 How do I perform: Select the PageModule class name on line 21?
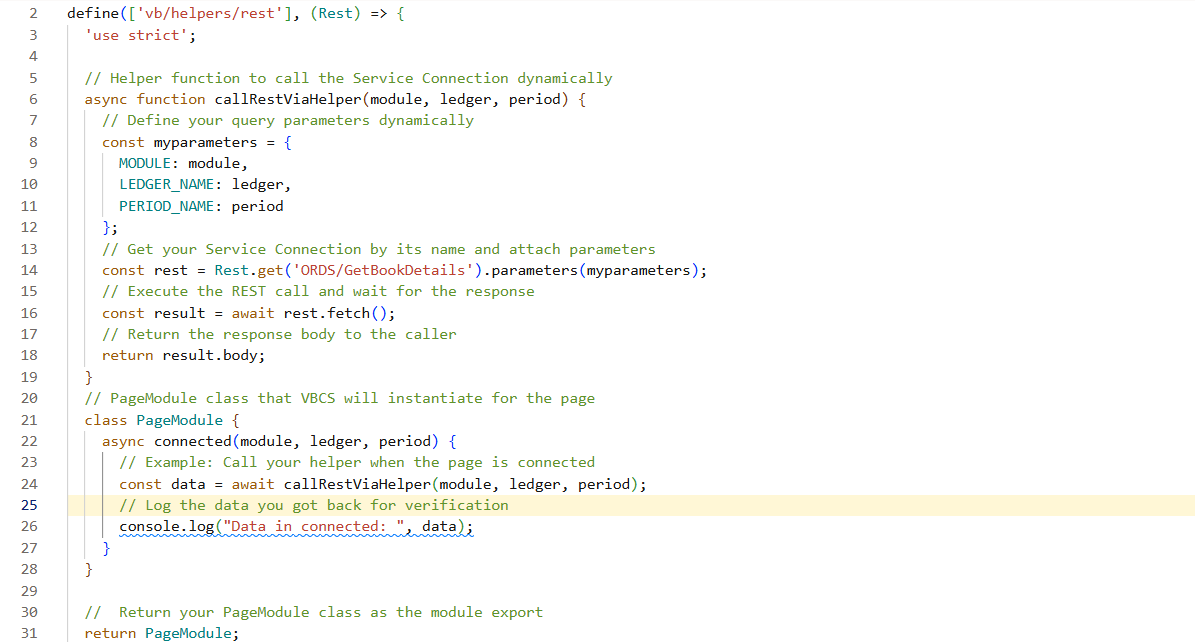[x=178, y=419]
